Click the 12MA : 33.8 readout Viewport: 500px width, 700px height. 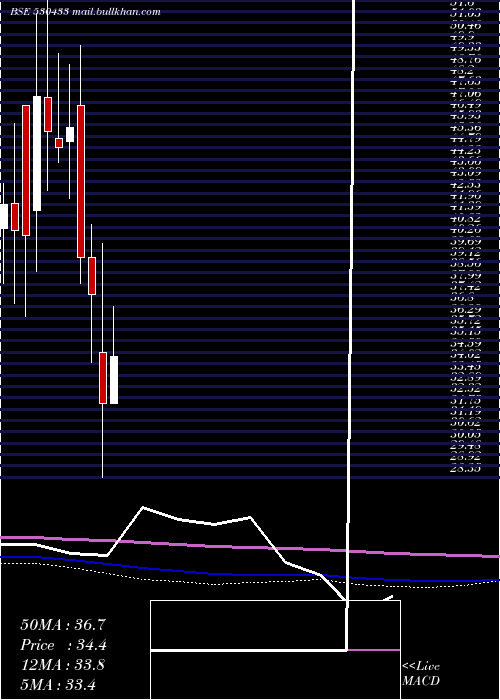(x=63, y=665)
